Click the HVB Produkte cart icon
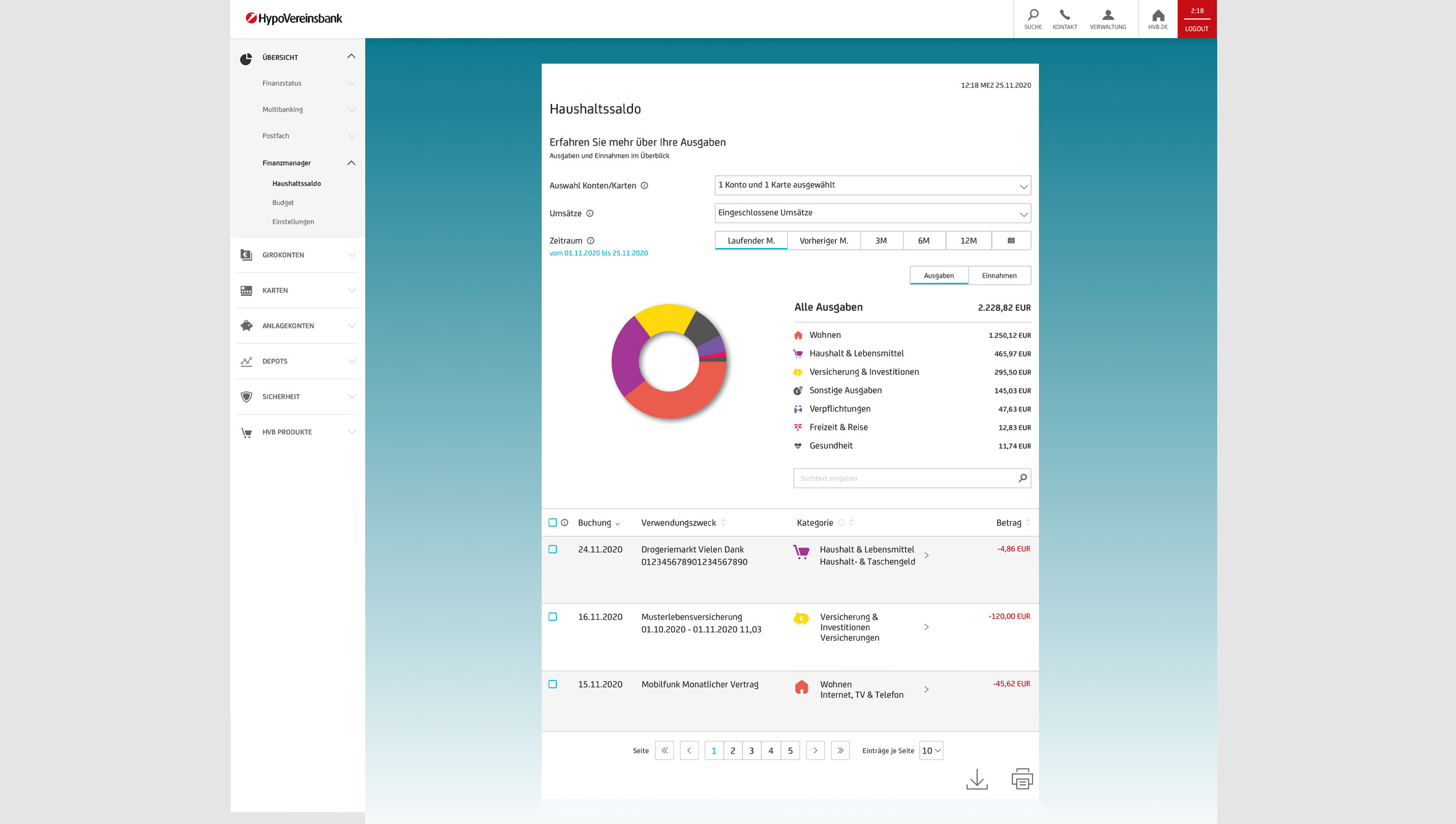The height and width of the screenshot is (824, 1456). (246, 433)
